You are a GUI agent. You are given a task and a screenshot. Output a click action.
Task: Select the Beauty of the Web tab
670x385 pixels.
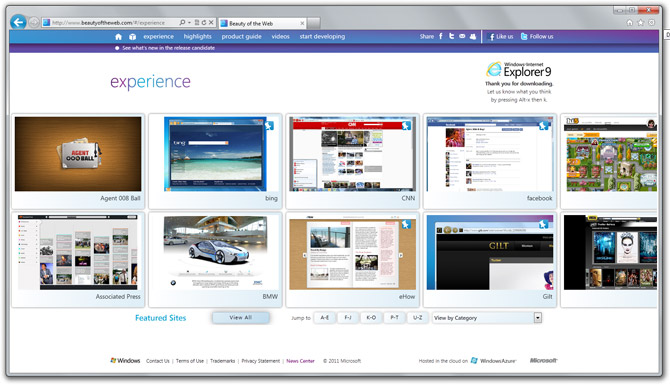pos(262,24)
